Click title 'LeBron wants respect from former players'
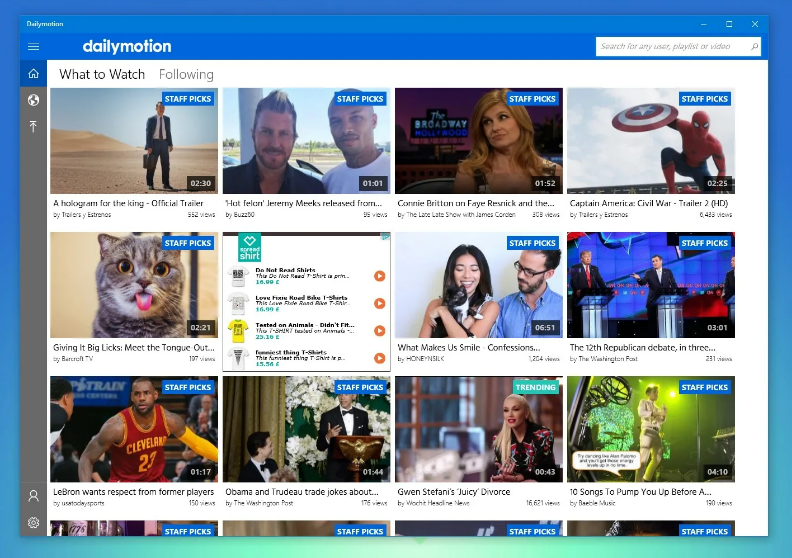This screenshot has width=792, height=558. (x=133, y=492)
